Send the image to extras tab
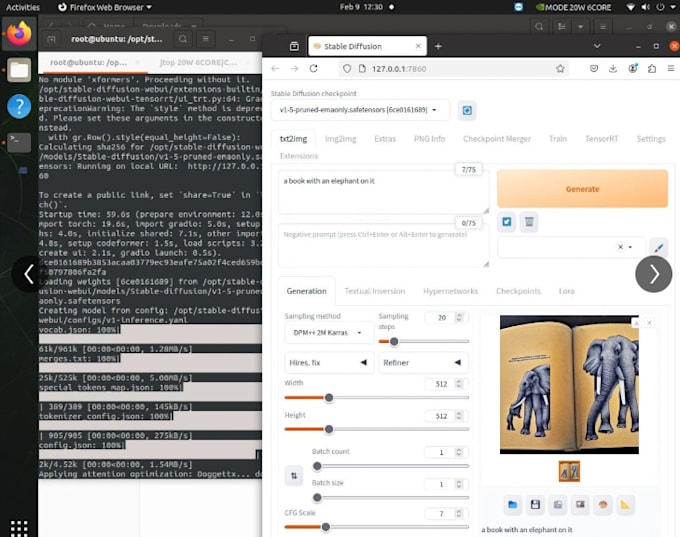This screenshot has width=680, height=537. pos(625,504)
